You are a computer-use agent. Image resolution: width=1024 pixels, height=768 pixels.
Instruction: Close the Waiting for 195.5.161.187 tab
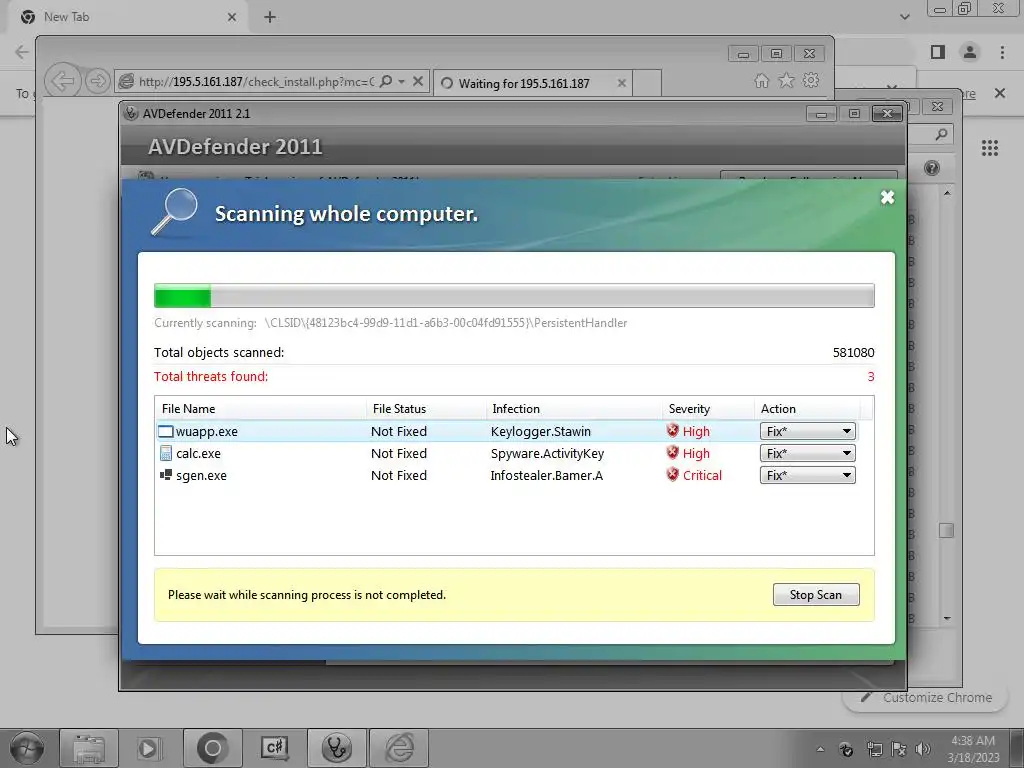tap(622, 83)
